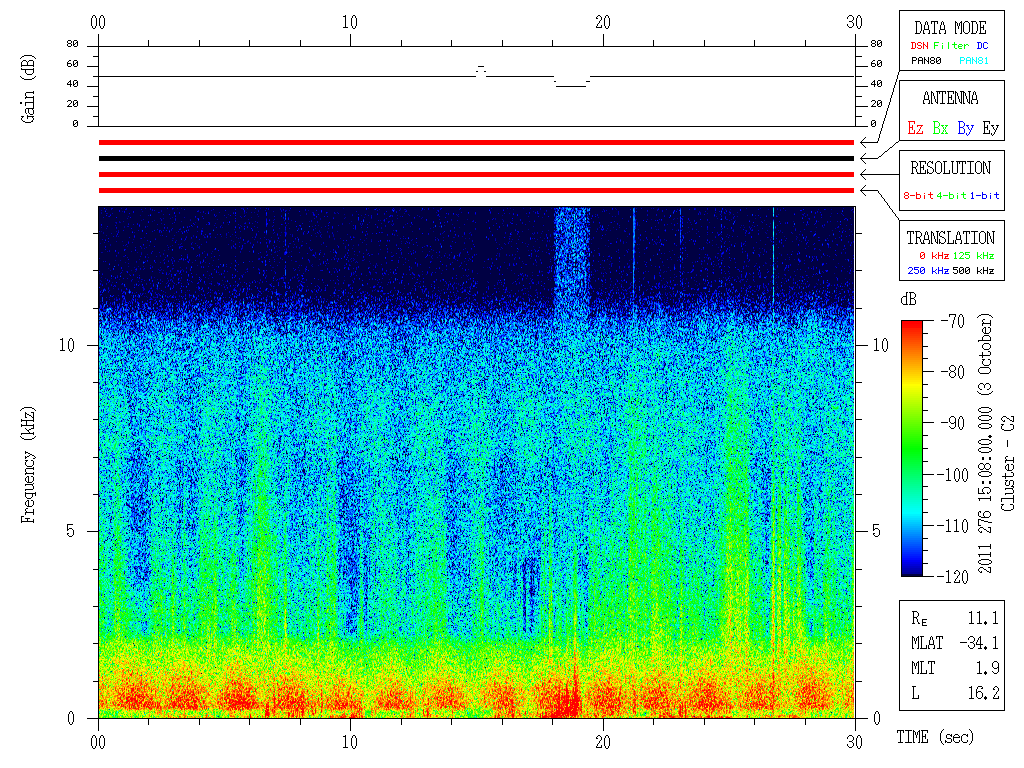Click the -70 colorbar tick label

[x=953, y=321]
